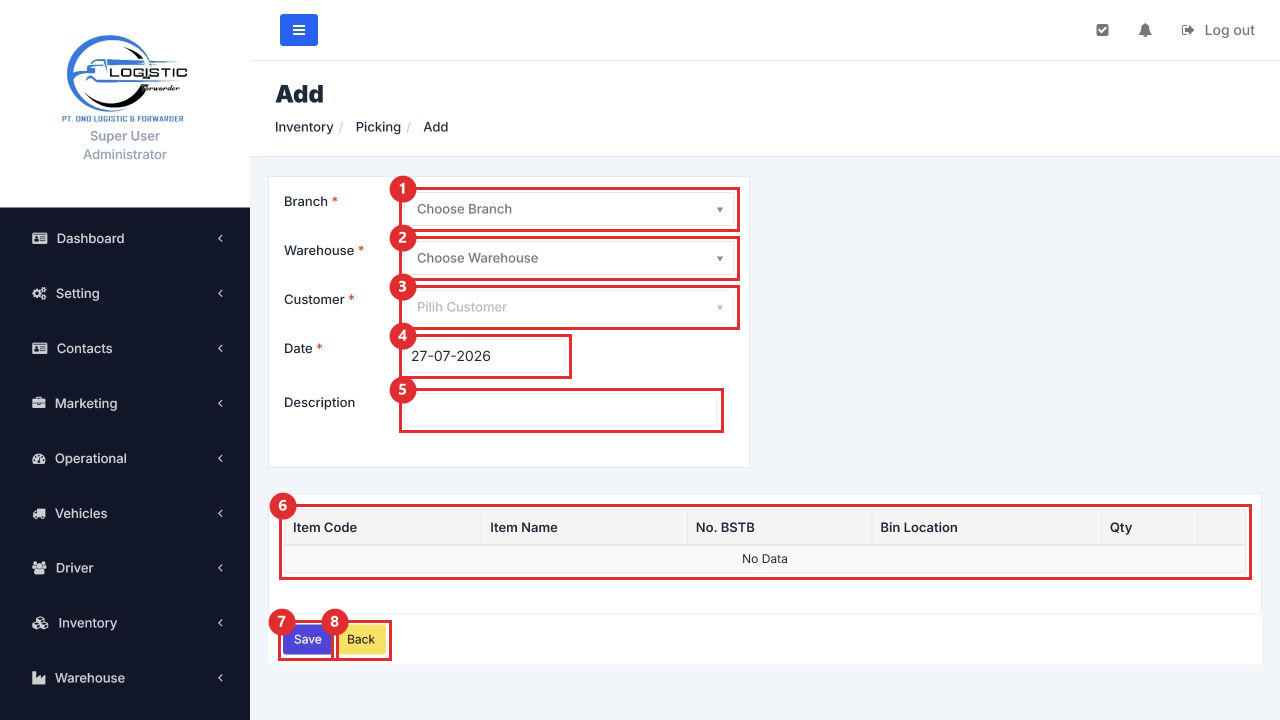This screenshot has width=1280, height=720.
Task: Open the Choose Warehouse dropdown
Action: pos(570,258)
